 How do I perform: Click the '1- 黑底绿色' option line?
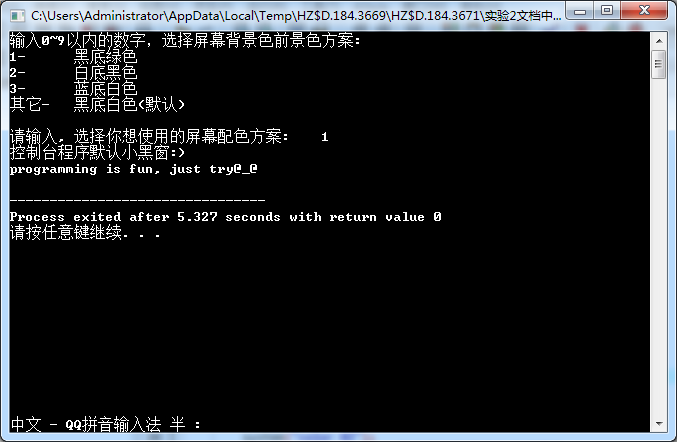pos(73,56)
